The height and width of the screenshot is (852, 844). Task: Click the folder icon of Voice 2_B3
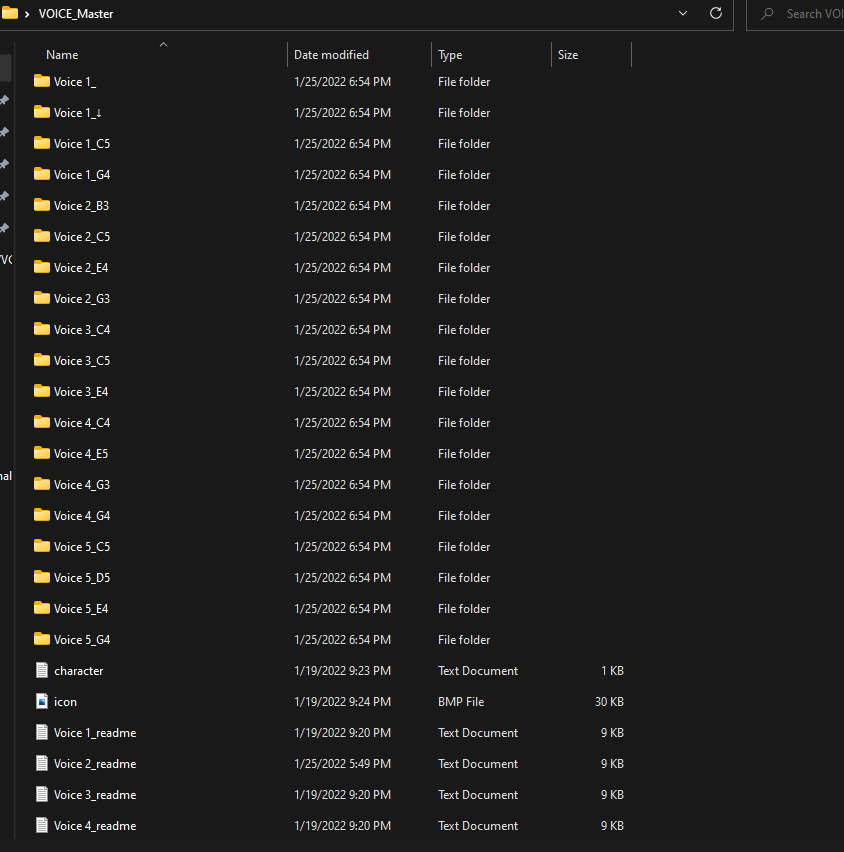42,205
